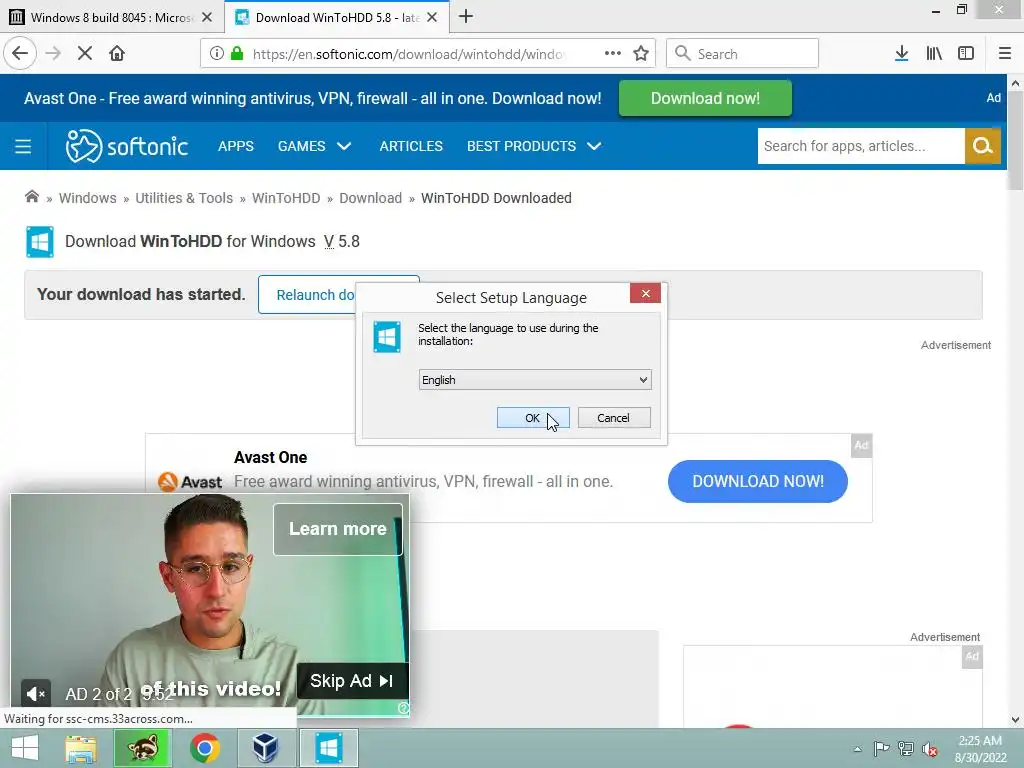Open network tray icon
Viewport: 1024px width, 768px height.
[905, 748]
